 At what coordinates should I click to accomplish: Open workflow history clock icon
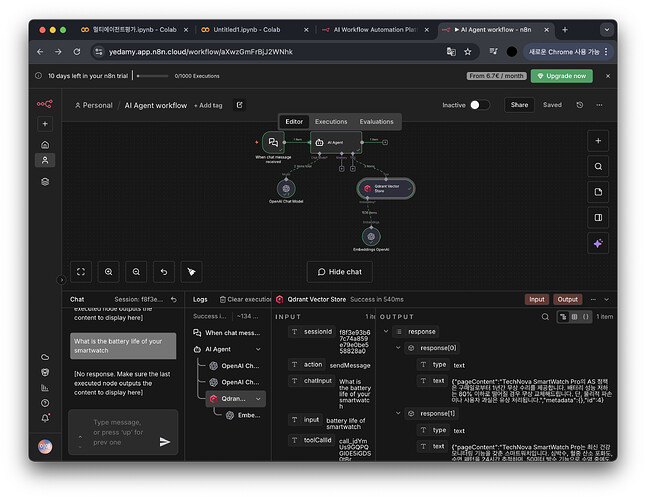580,105
